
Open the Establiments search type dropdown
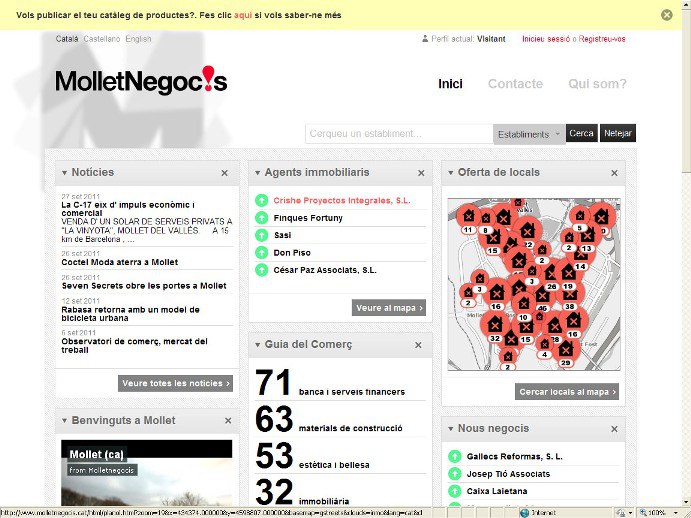tap(529, 134)
